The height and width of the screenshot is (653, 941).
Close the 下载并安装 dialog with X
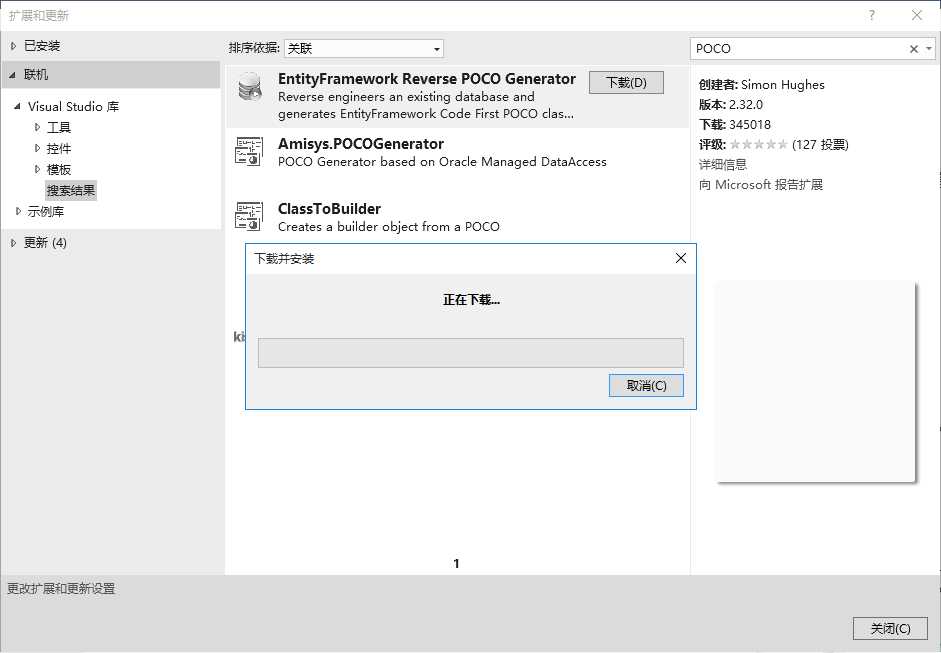tap(681, 258)
